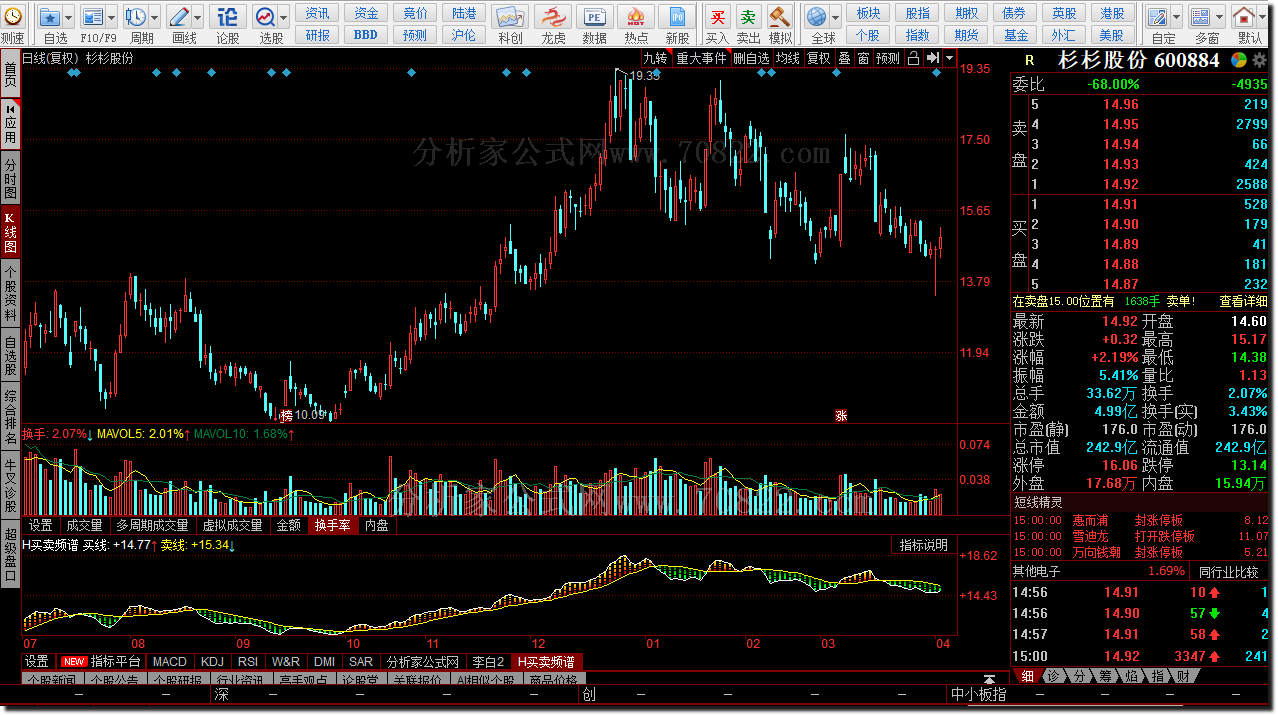
Task: Load the 默认 default home layout icon
Action: [x=1243, y=17]
